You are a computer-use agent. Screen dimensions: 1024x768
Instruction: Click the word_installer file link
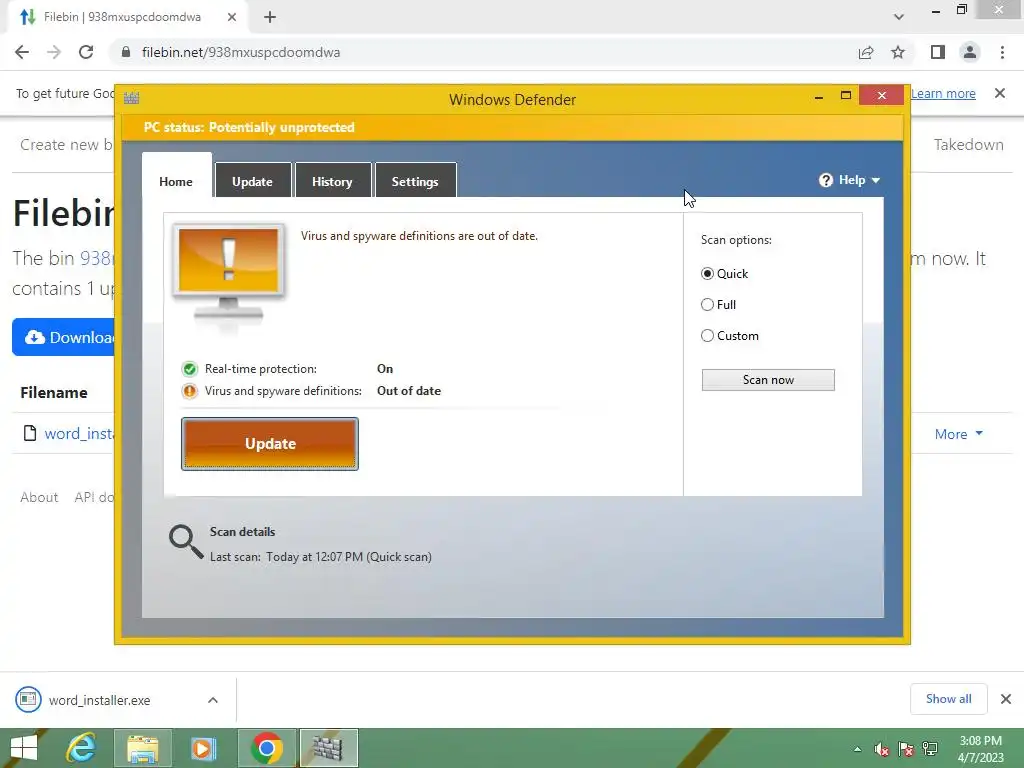(79, 434)
